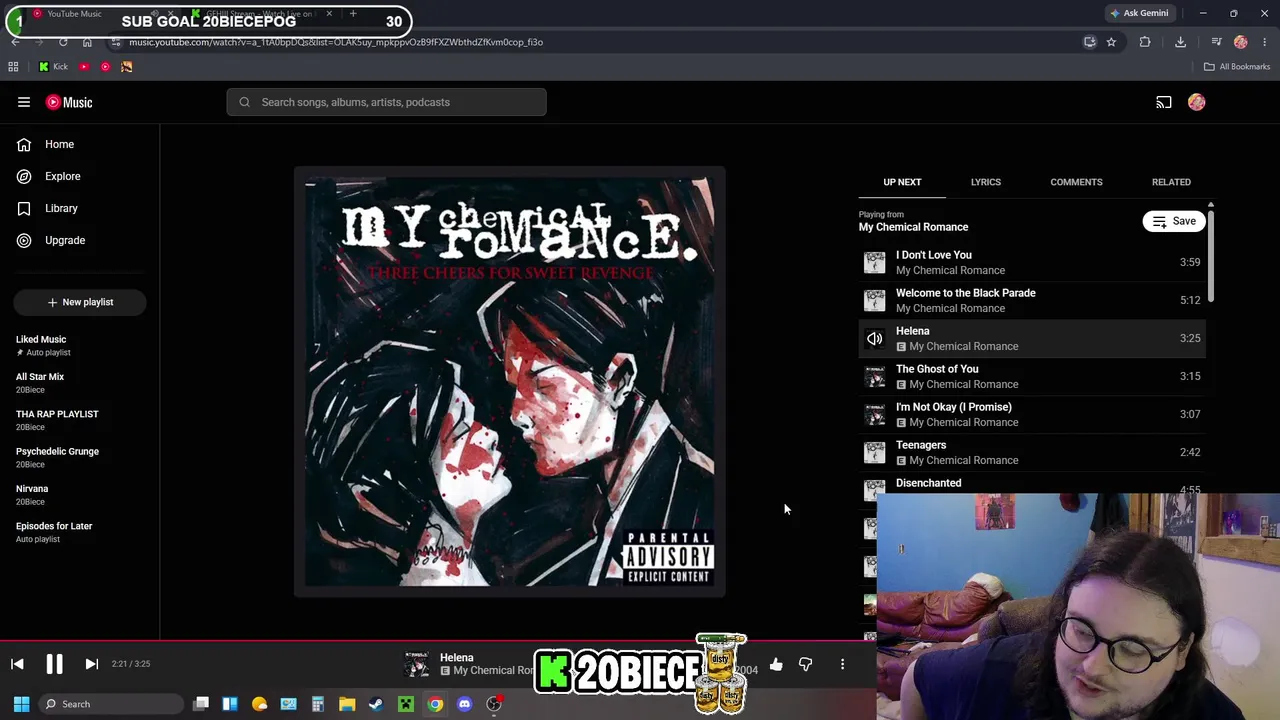1280x720 pixels.
Task: Open the Calculator from the taskbar
Action: coord(318,704)
